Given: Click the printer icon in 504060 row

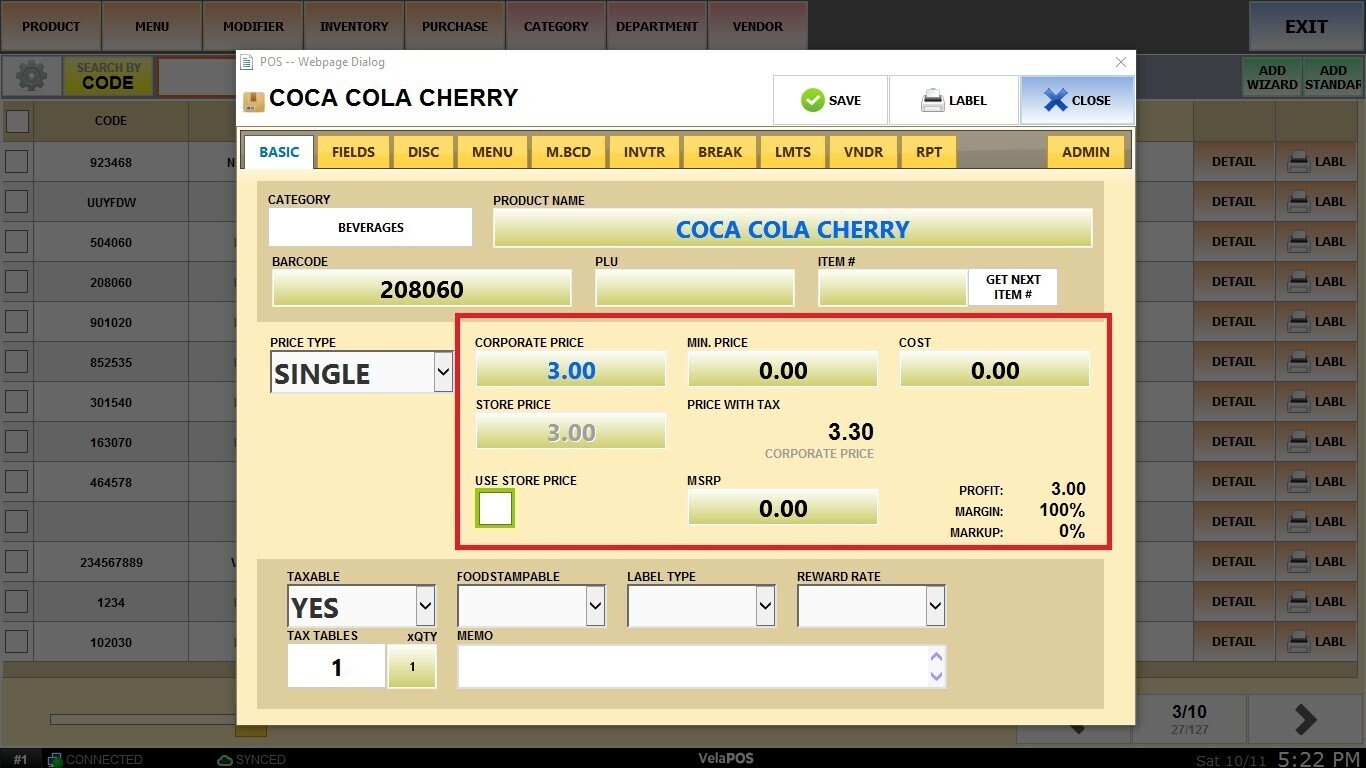Looking at the screenshot, I should click(x=1298, y=242).
